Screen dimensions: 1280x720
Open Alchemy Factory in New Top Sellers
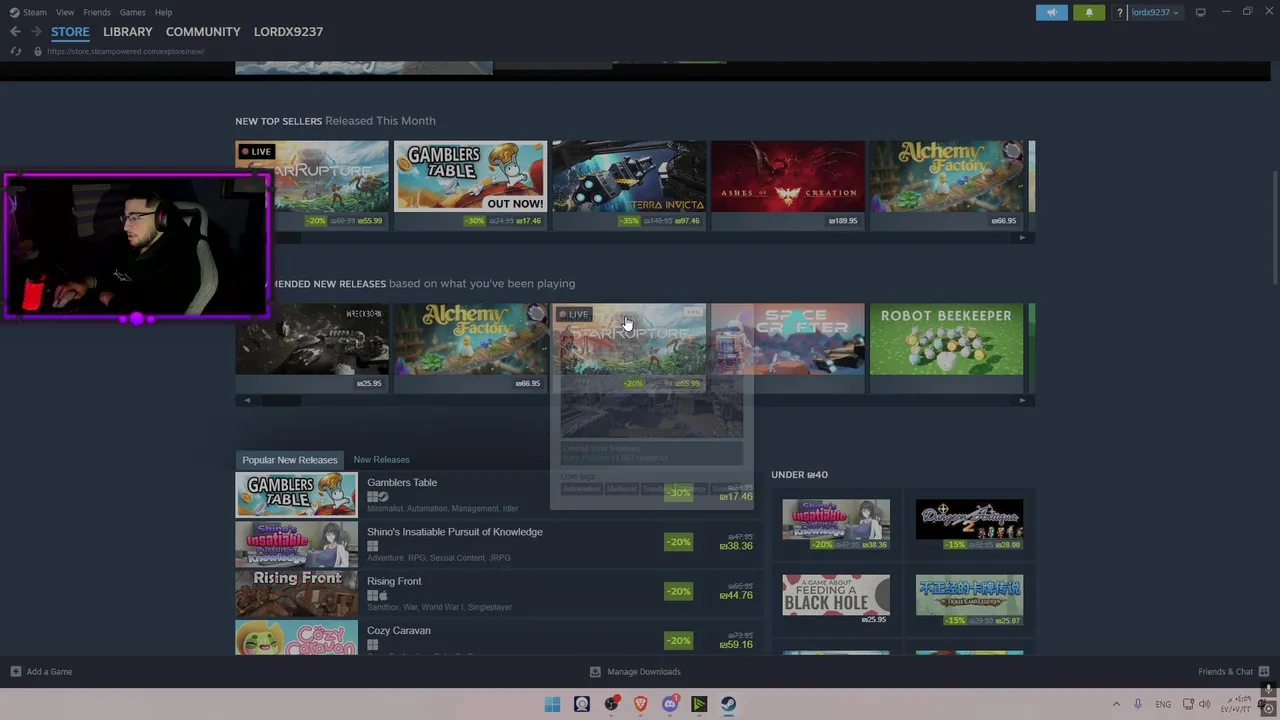pyautogui.click(x=946, y=185)
